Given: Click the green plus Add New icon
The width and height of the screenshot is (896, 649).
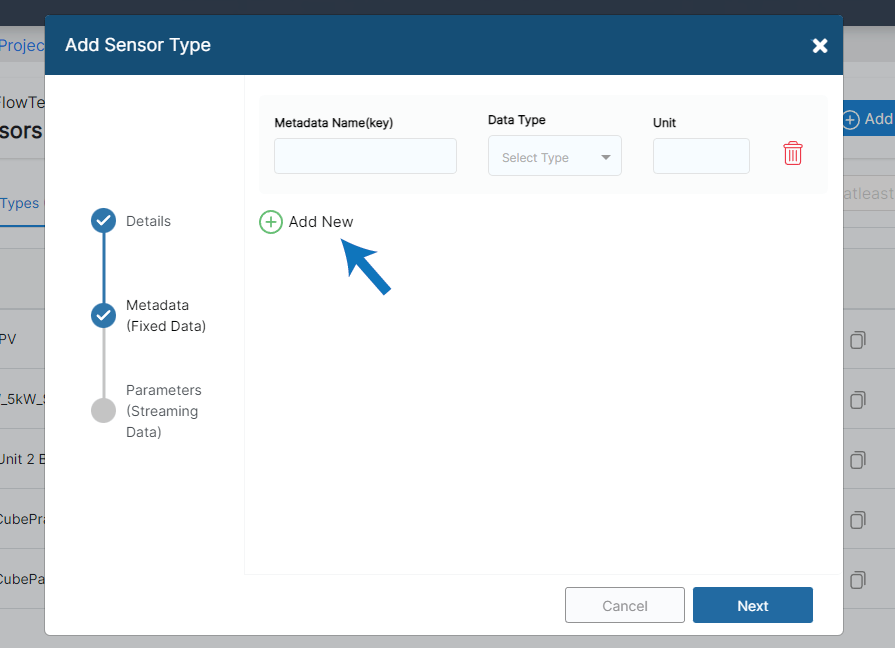Looking at the screenshot, I should [270, 222].
